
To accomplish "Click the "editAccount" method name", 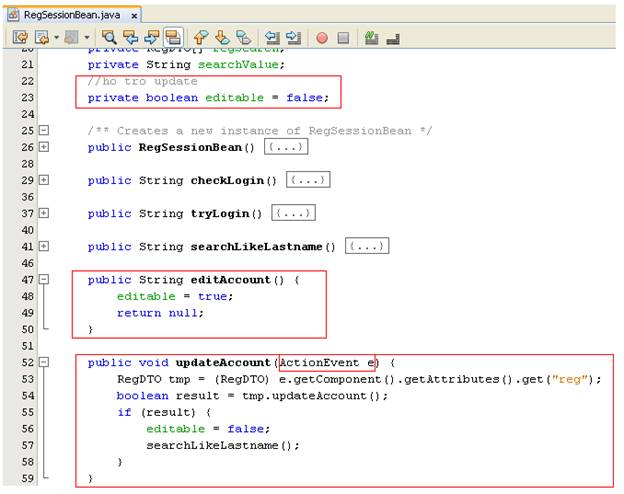I will (x=230, y=280).
